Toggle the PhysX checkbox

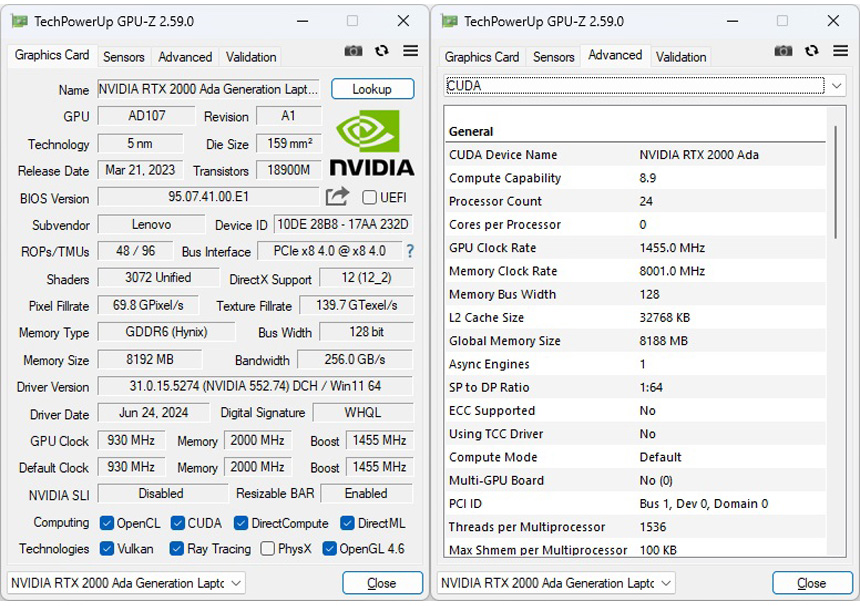[268, 548]
